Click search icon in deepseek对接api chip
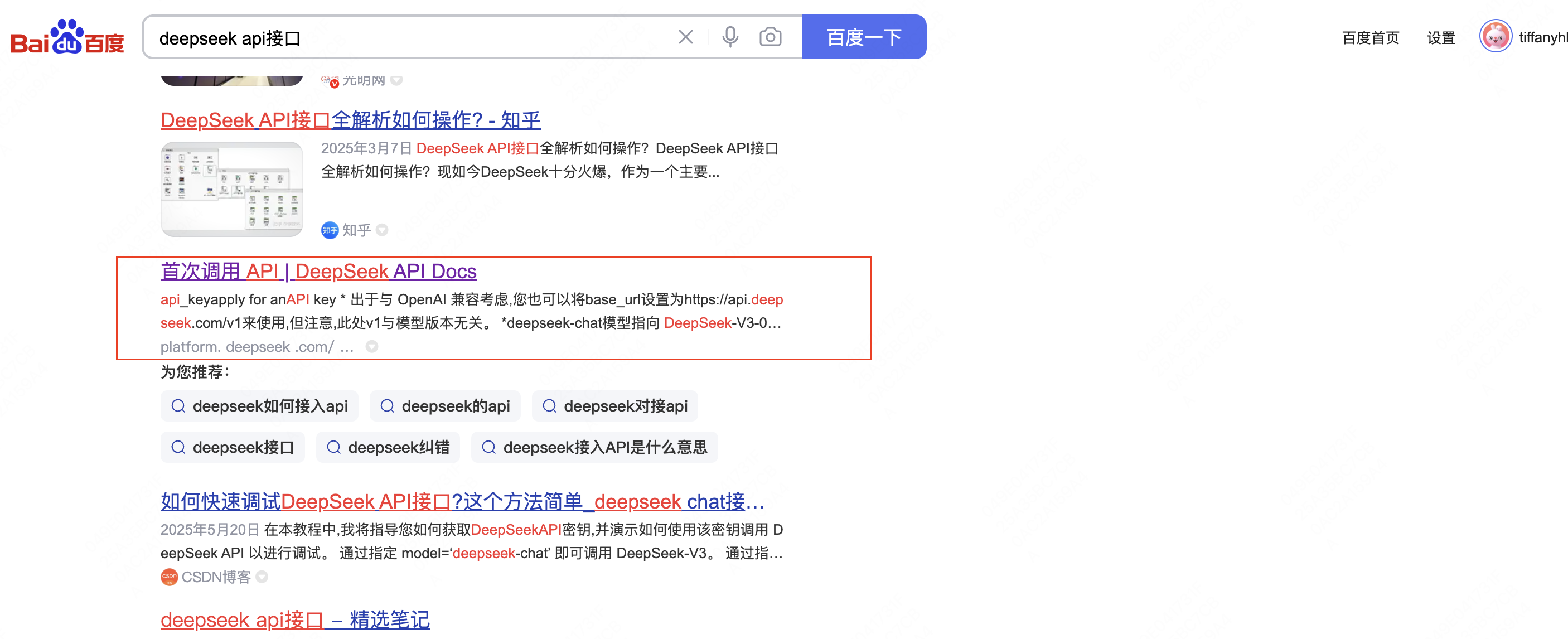 point(549,406)
